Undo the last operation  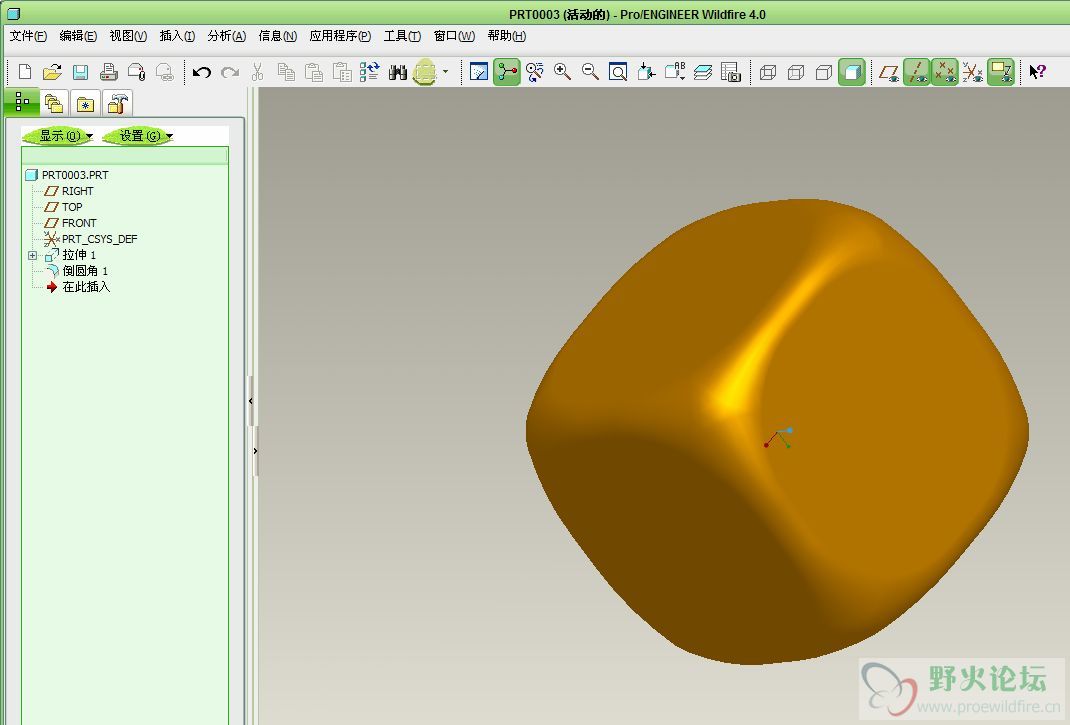tap(201, 72)
